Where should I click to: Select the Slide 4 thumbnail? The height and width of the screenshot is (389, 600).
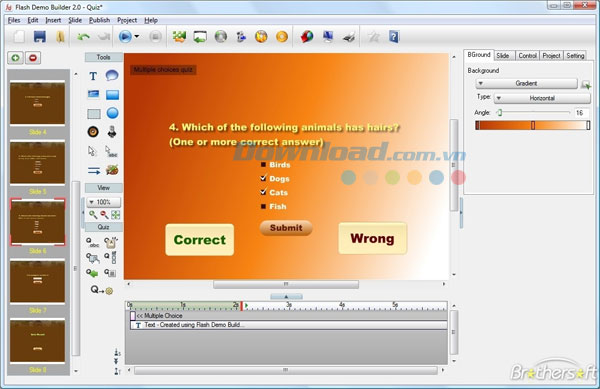click(x=38, y=103)
